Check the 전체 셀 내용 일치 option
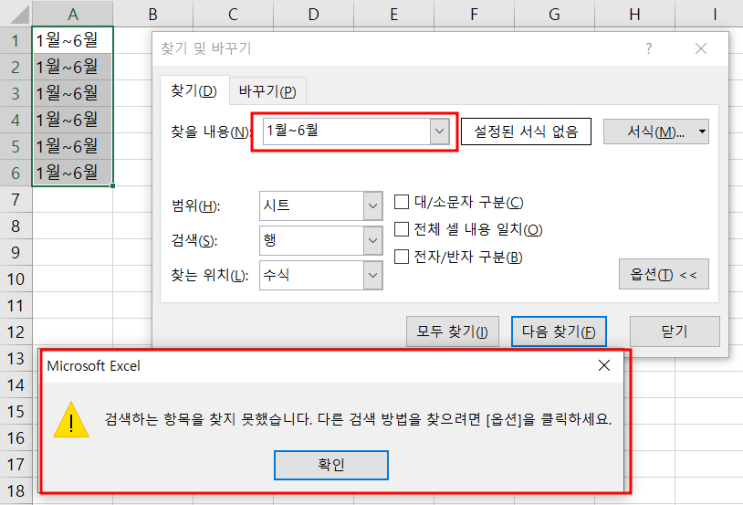 [401, 229]
